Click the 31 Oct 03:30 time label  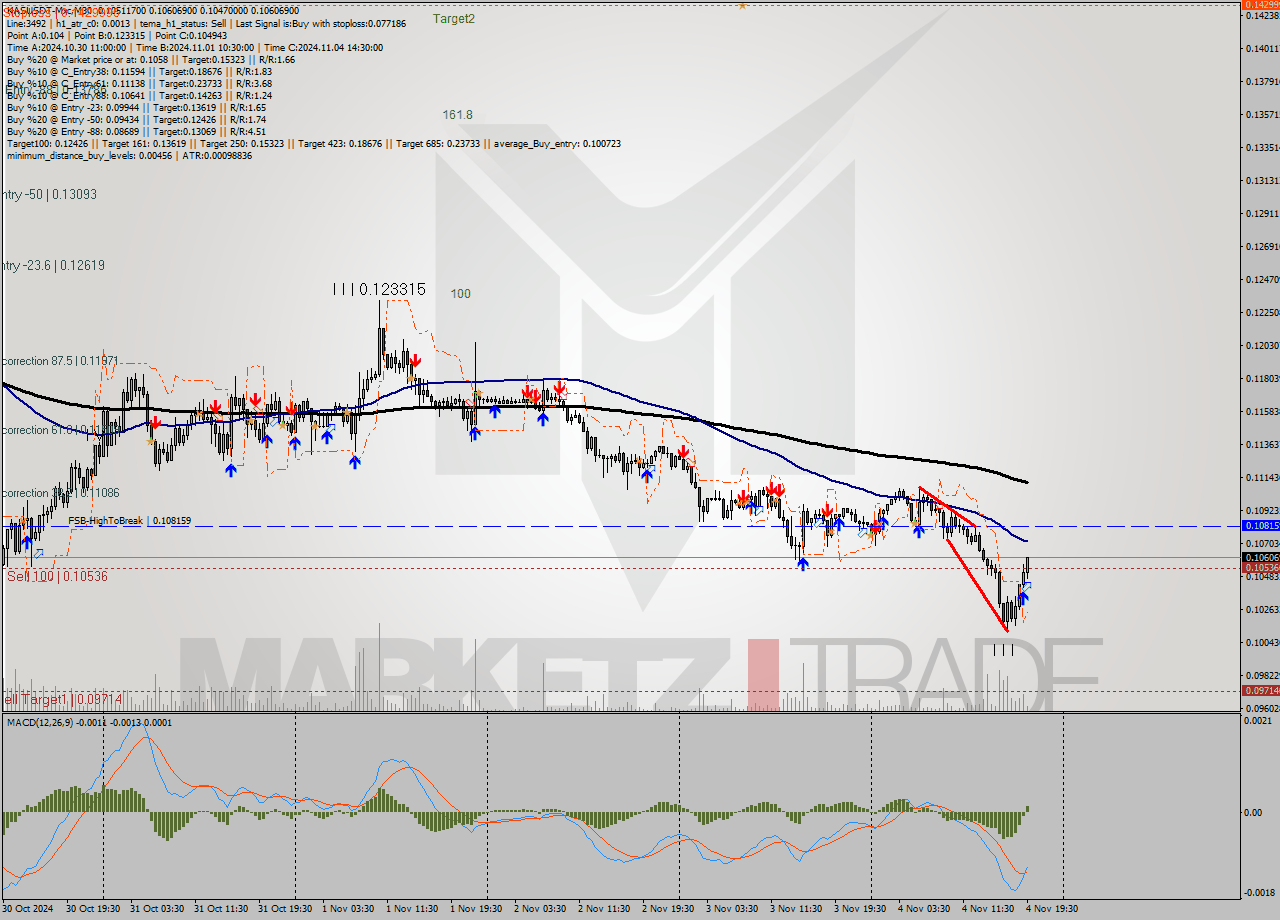pyautogui.click(x=158, y=909)
